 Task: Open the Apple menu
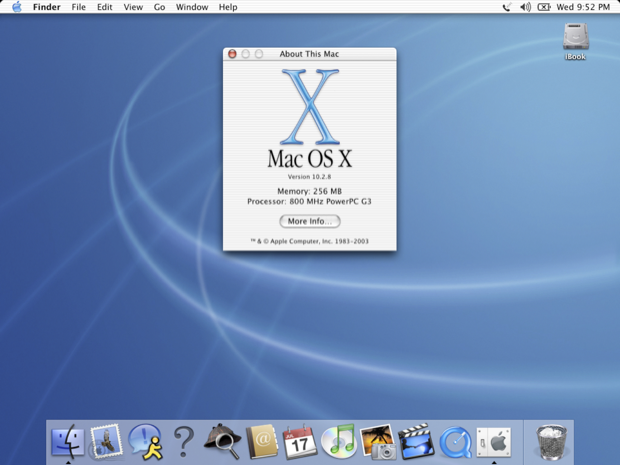17,7
